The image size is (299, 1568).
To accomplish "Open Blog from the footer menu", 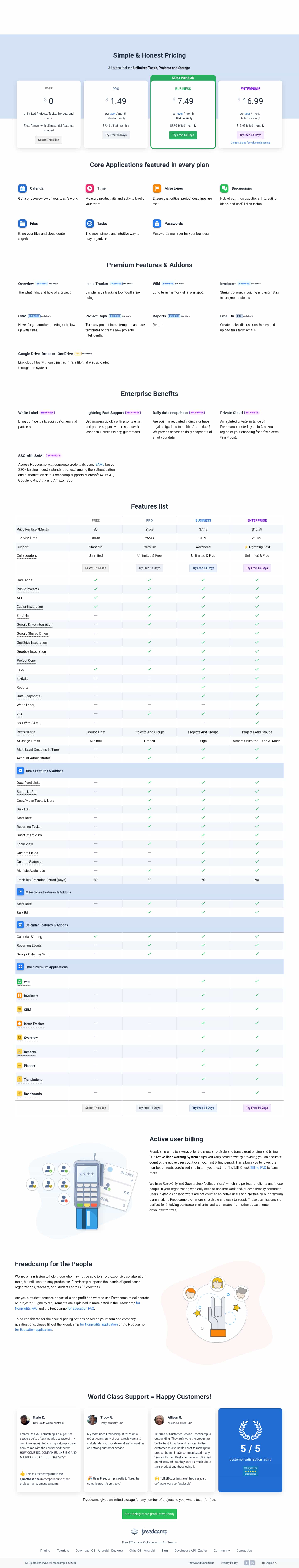I will (164, 1550).
